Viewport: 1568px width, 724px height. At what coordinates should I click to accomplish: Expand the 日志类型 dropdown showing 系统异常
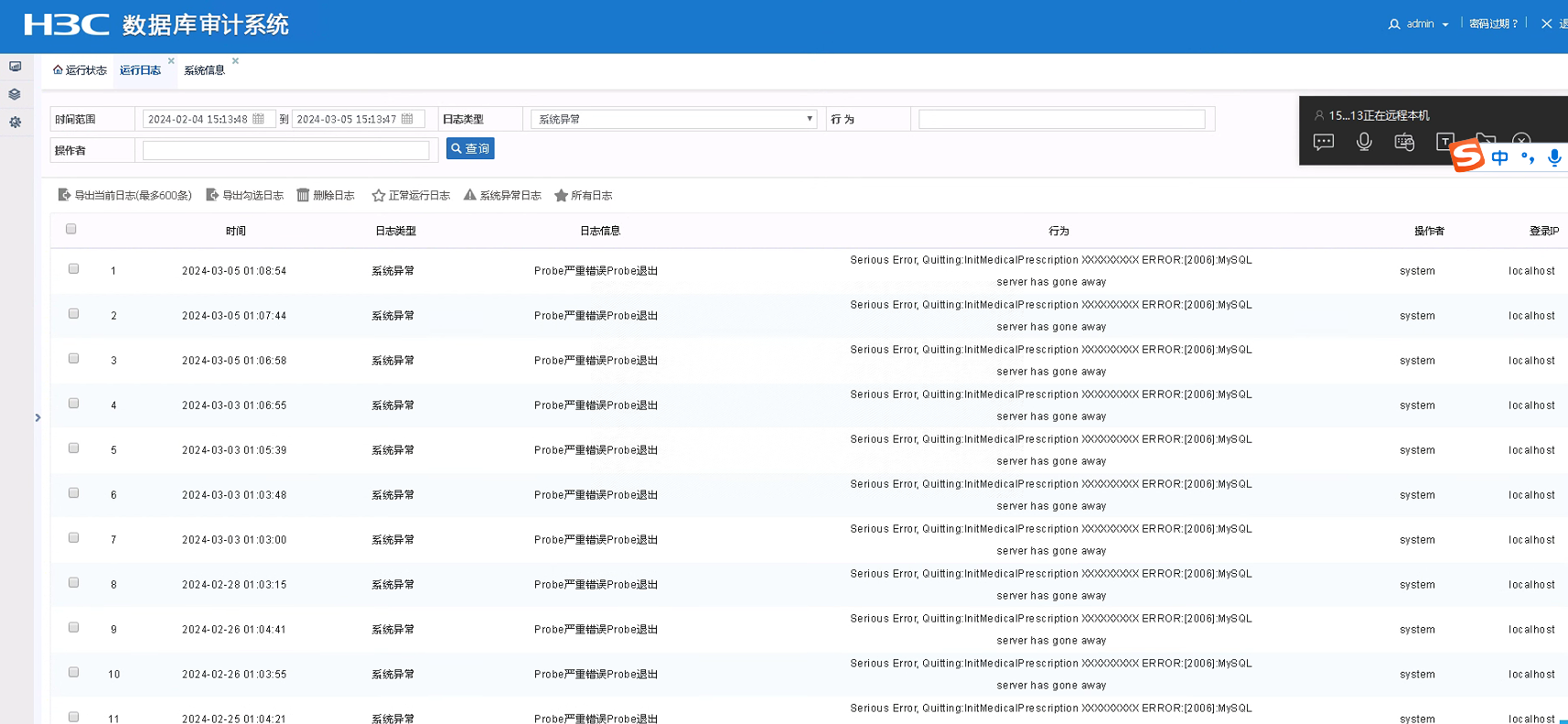click(673, 119)
